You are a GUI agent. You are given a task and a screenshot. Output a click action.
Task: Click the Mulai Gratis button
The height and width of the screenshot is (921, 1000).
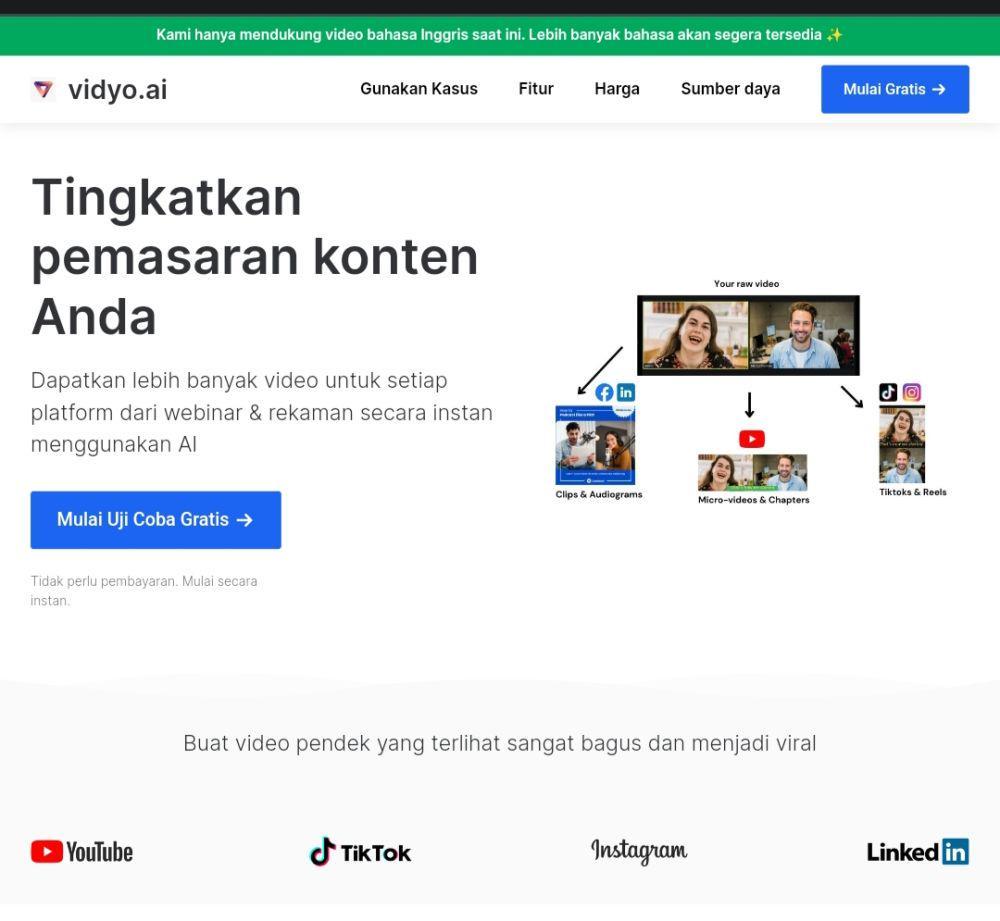895,89
